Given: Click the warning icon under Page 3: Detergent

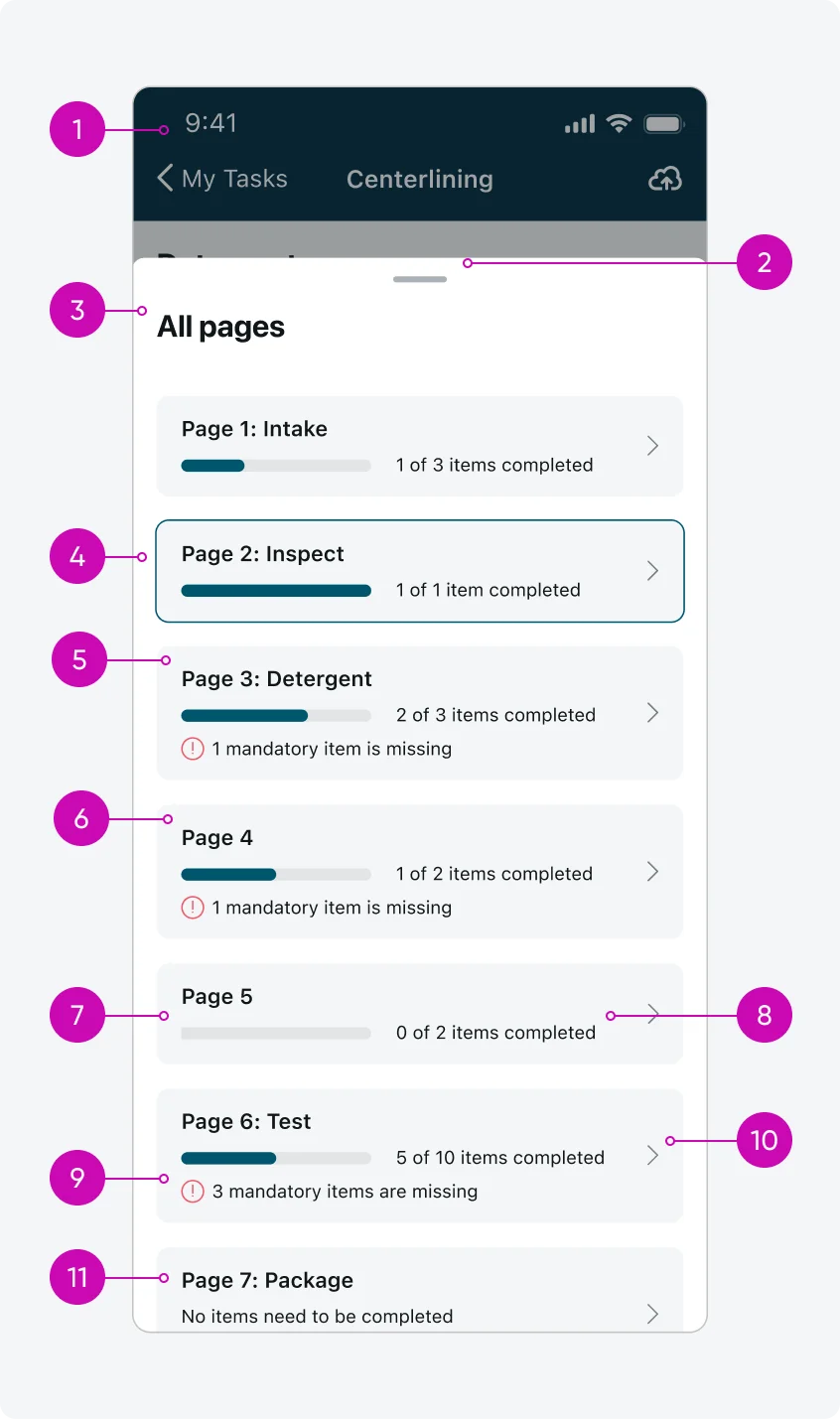Looking at the screenshot, I should (x=193, y=749).
